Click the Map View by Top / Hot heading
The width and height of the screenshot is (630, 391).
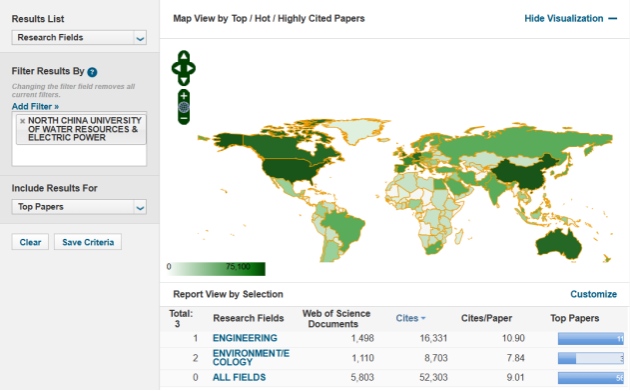(269, 18)
